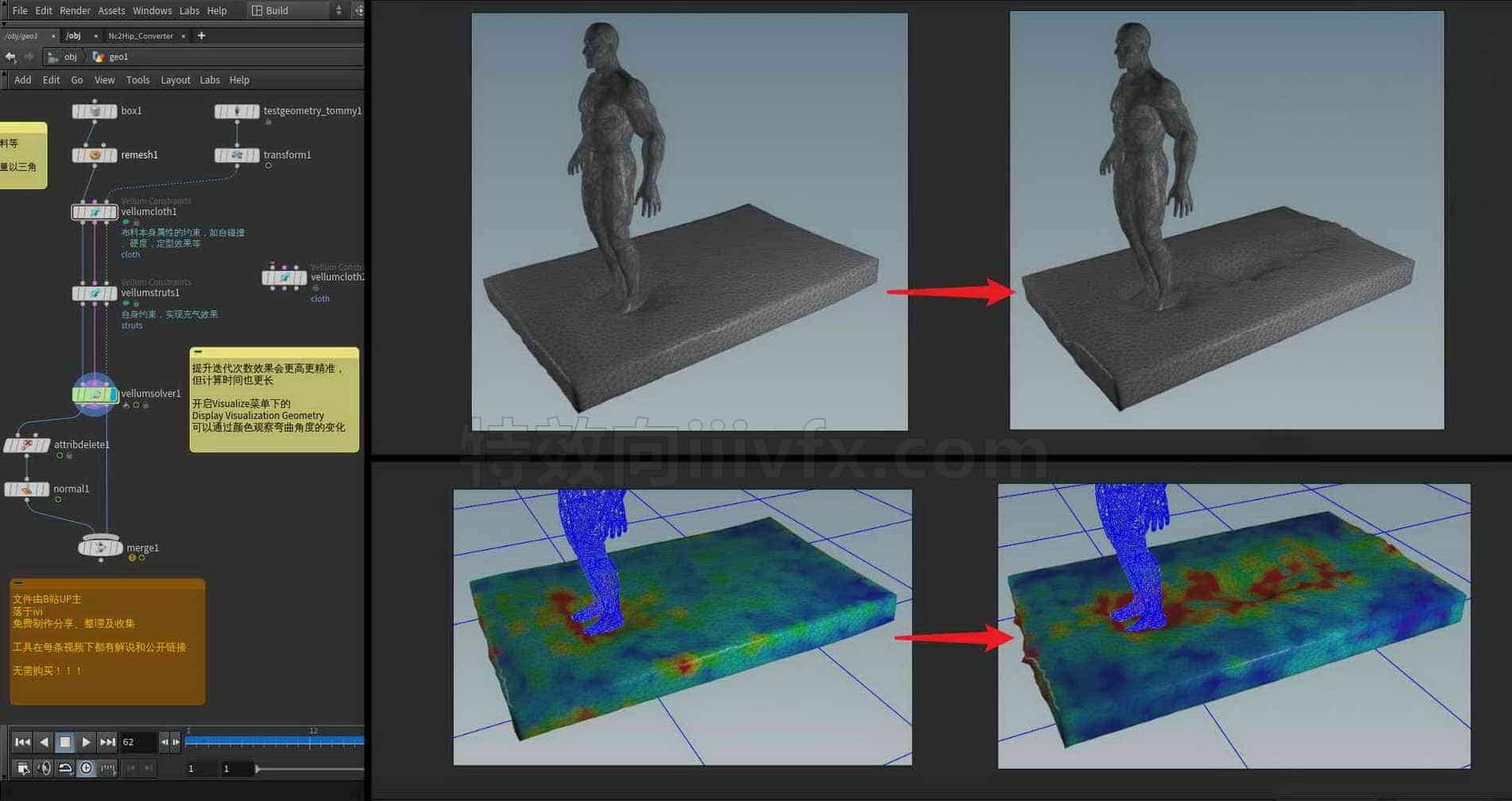
Task: Play animation in reverse
Action: click(44, 742)
